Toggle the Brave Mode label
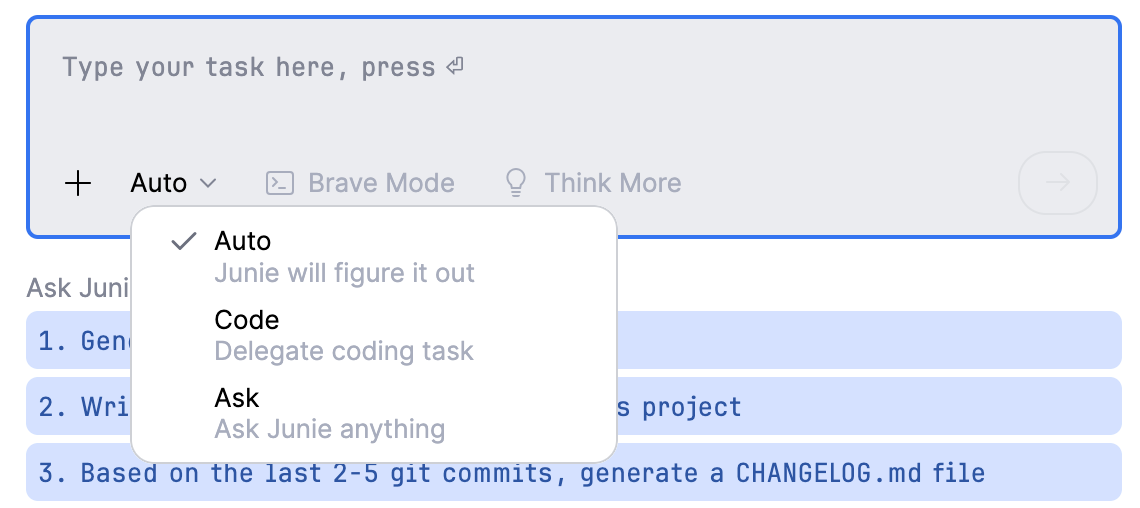Image resolution: width=1140 pixels, height=508 pixels. [381, 183]
